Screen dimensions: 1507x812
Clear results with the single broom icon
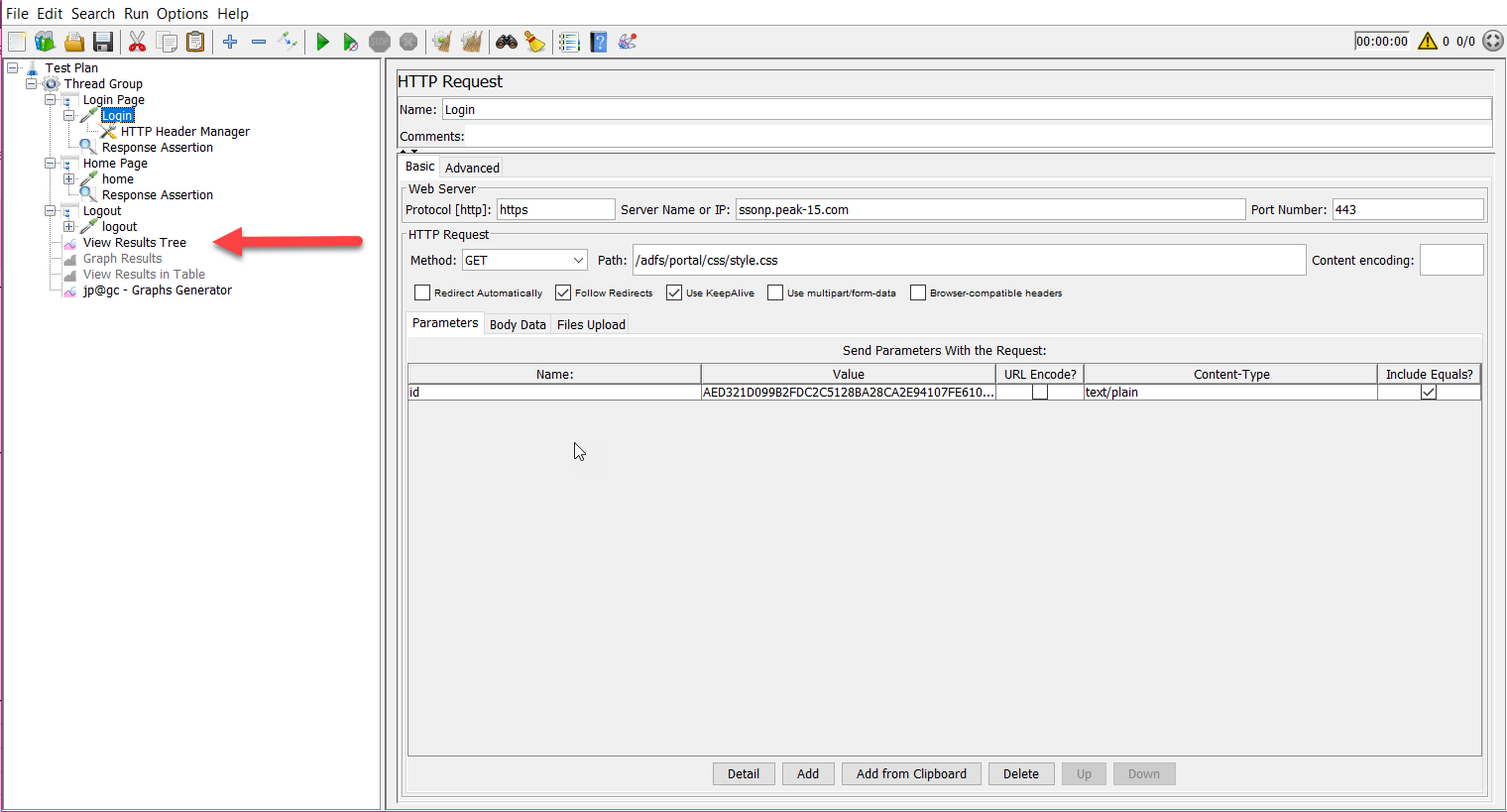tap(442, 42)
